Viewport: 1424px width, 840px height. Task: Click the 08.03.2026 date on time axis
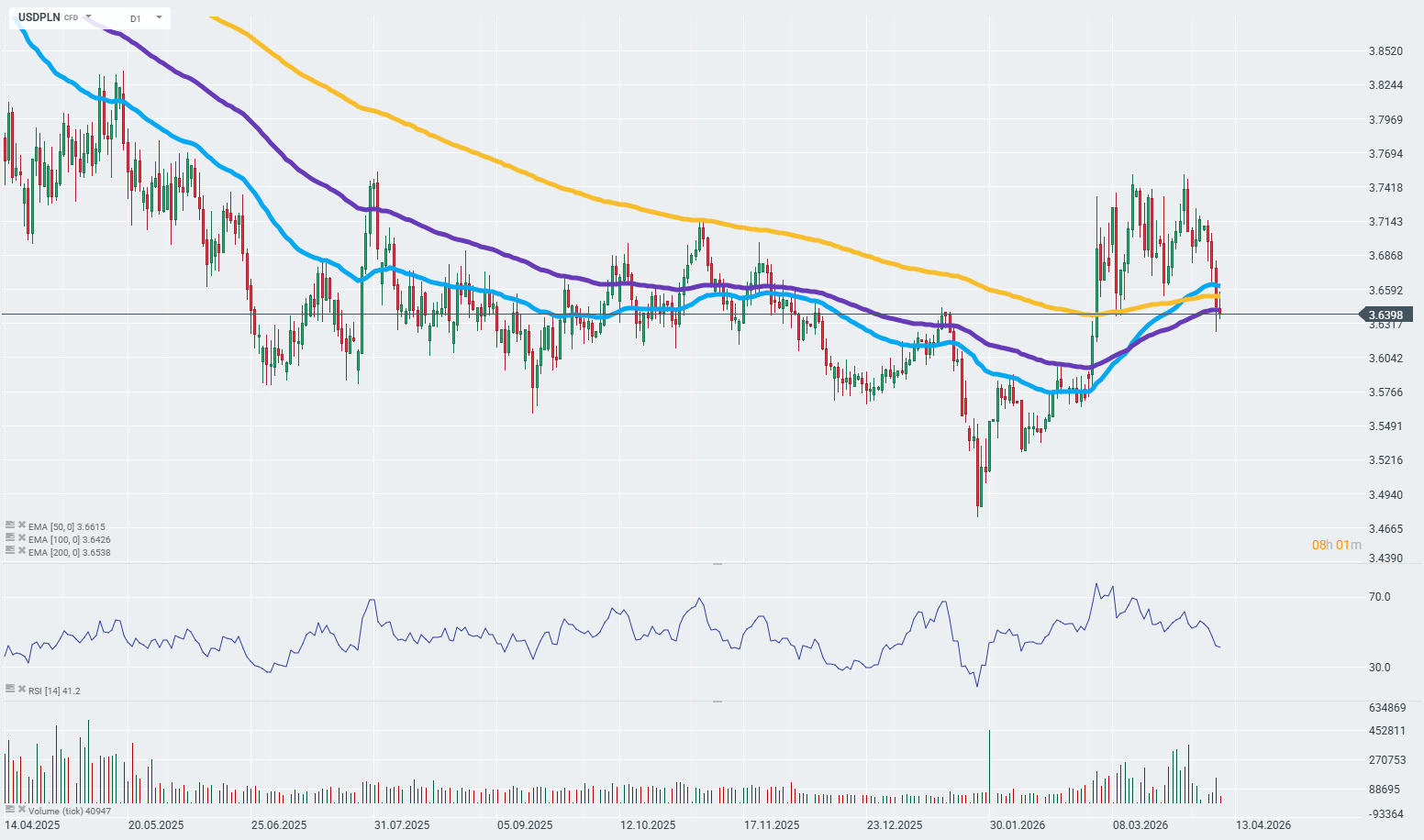(x=1140, y=825)
